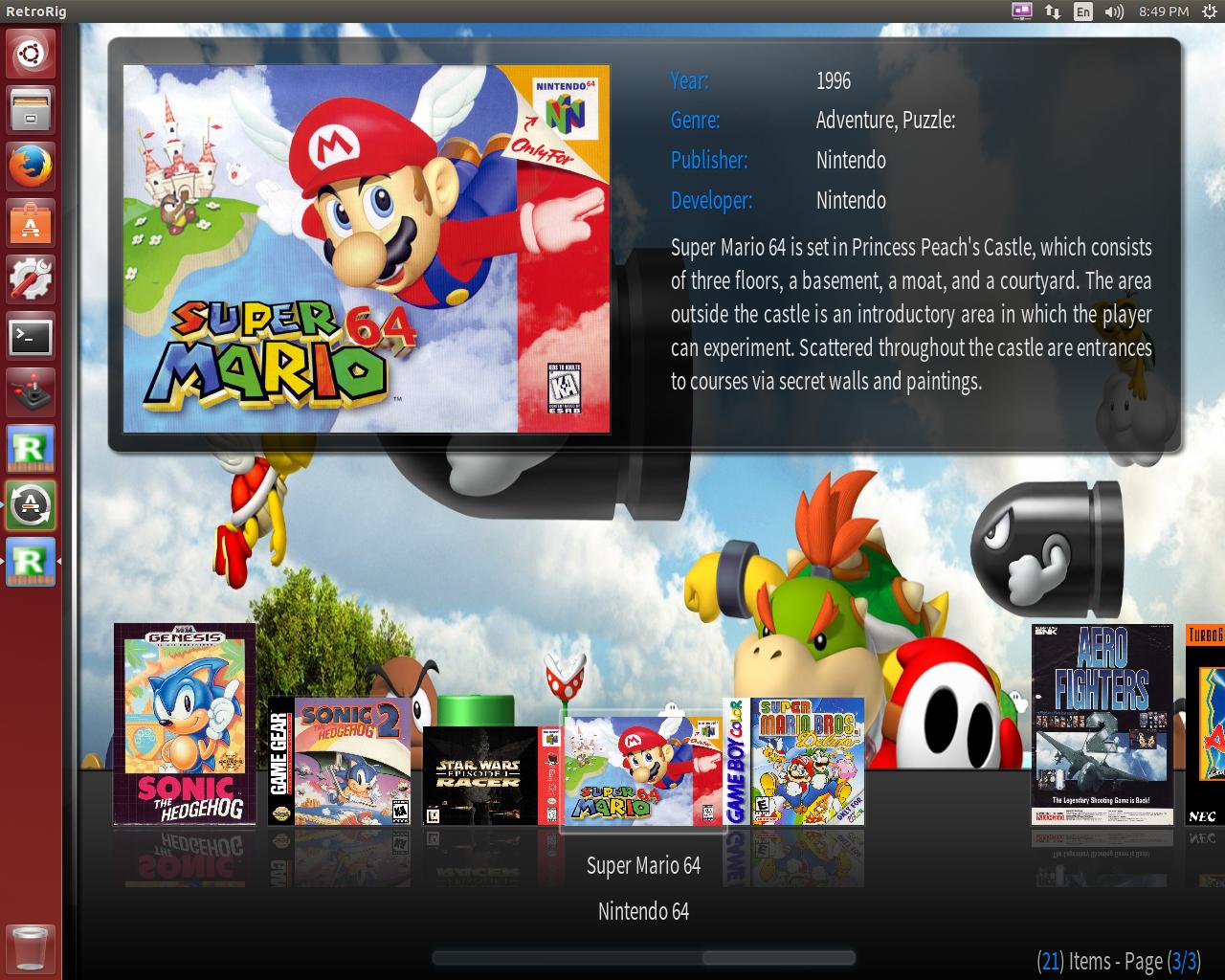Click the genre value Adventure, Puzzle
The height and width of the screenshot is (980, 1225).
click(x=885, y=121)
